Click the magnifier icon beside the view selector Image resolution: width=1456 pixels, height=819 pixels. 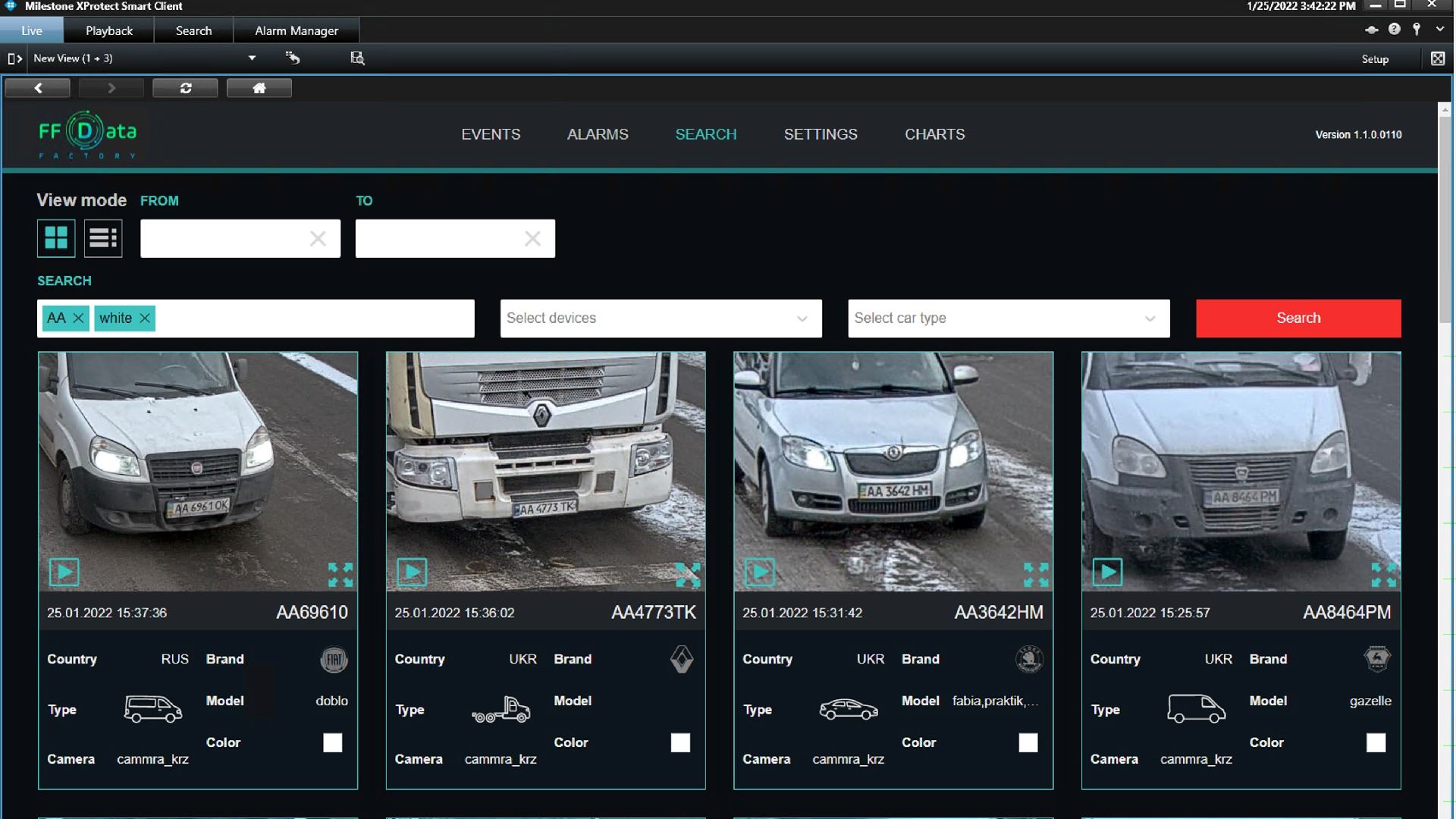point(358,58)
